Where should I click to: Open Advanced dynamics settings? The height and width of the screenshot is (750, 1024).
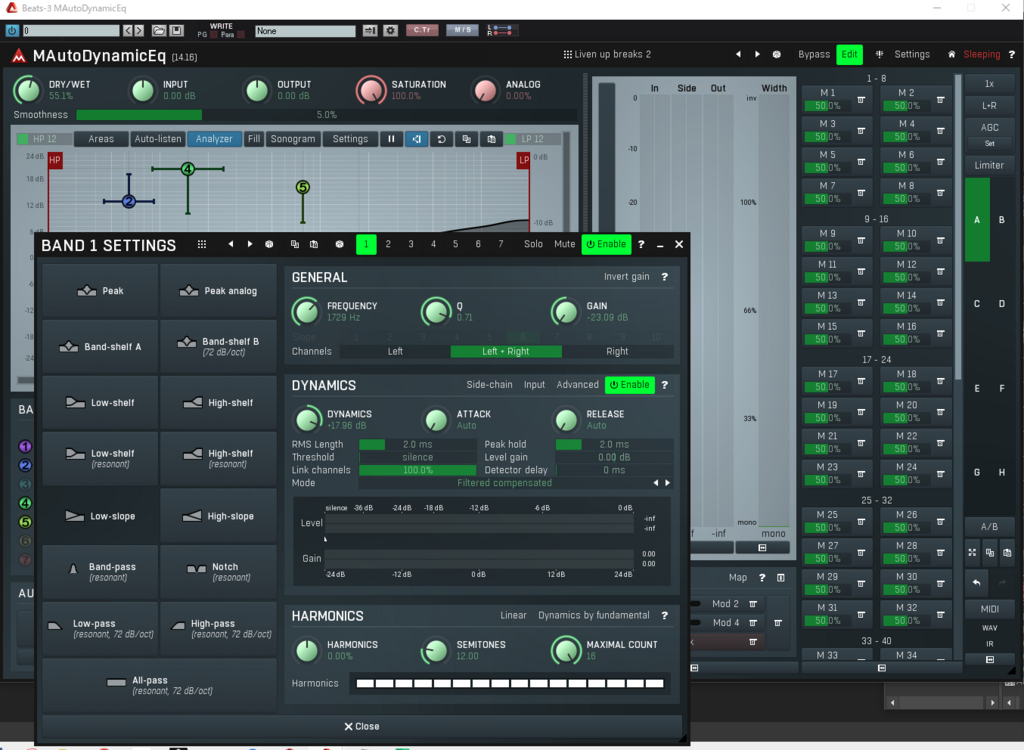tap(577, 385)
